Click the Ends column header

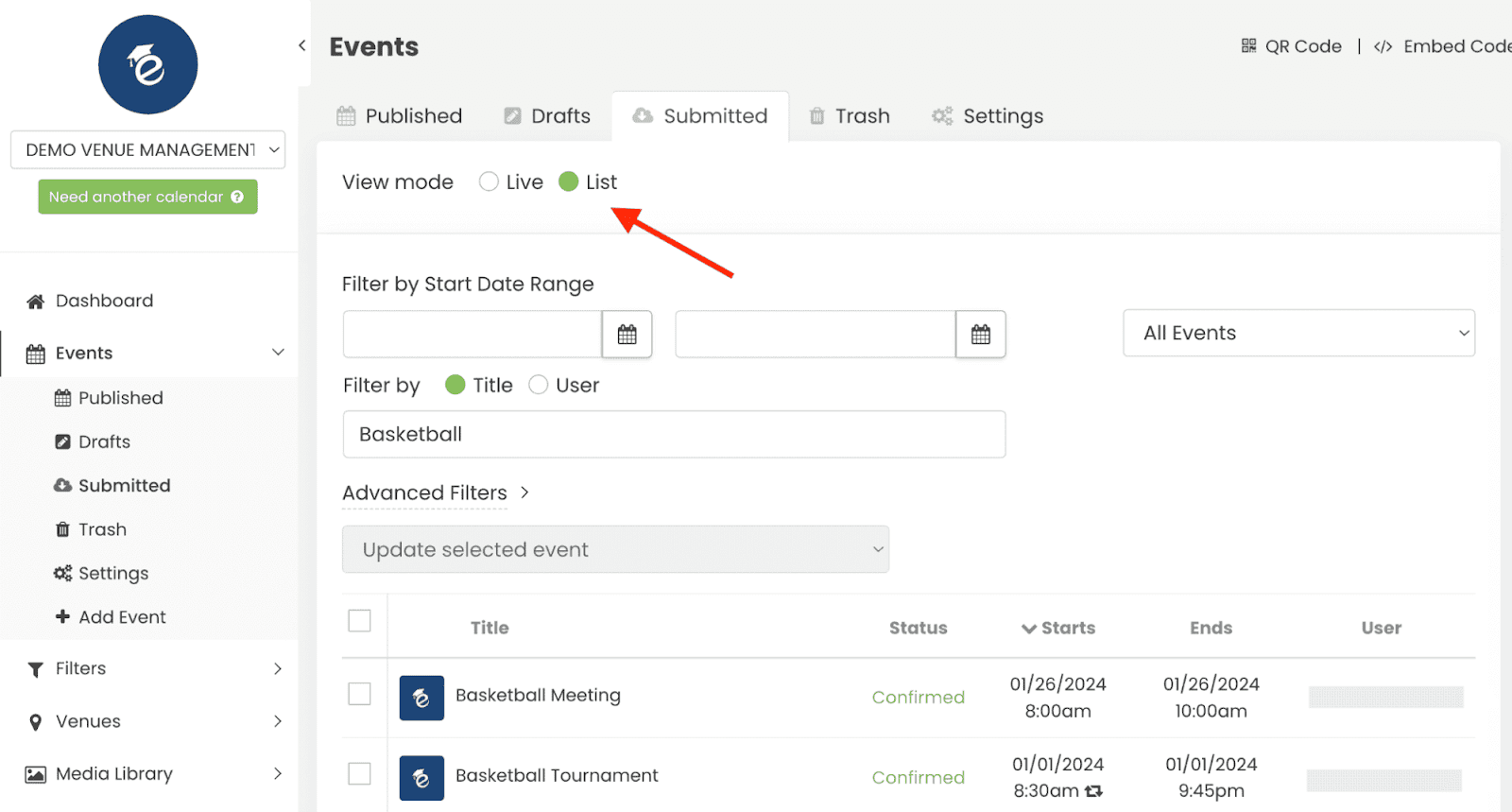tap(1211, 628)
